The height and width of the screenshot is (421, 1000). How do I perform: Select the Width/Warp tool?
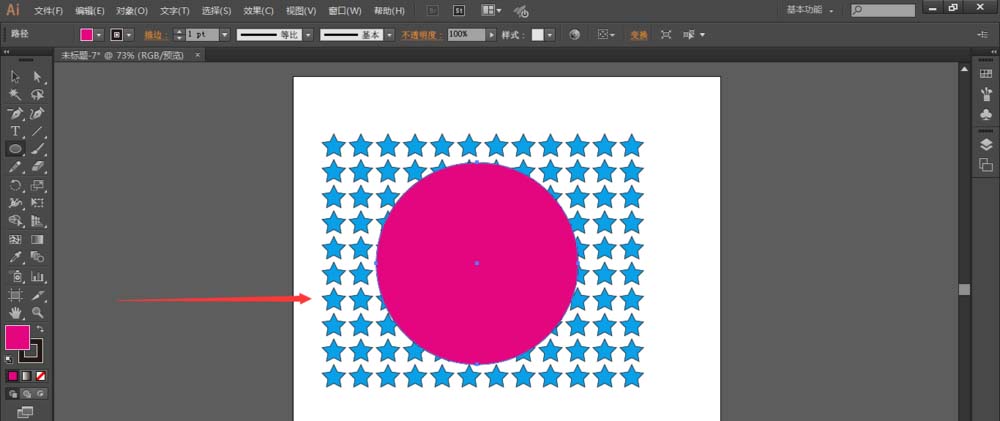(x=16, y=203)
